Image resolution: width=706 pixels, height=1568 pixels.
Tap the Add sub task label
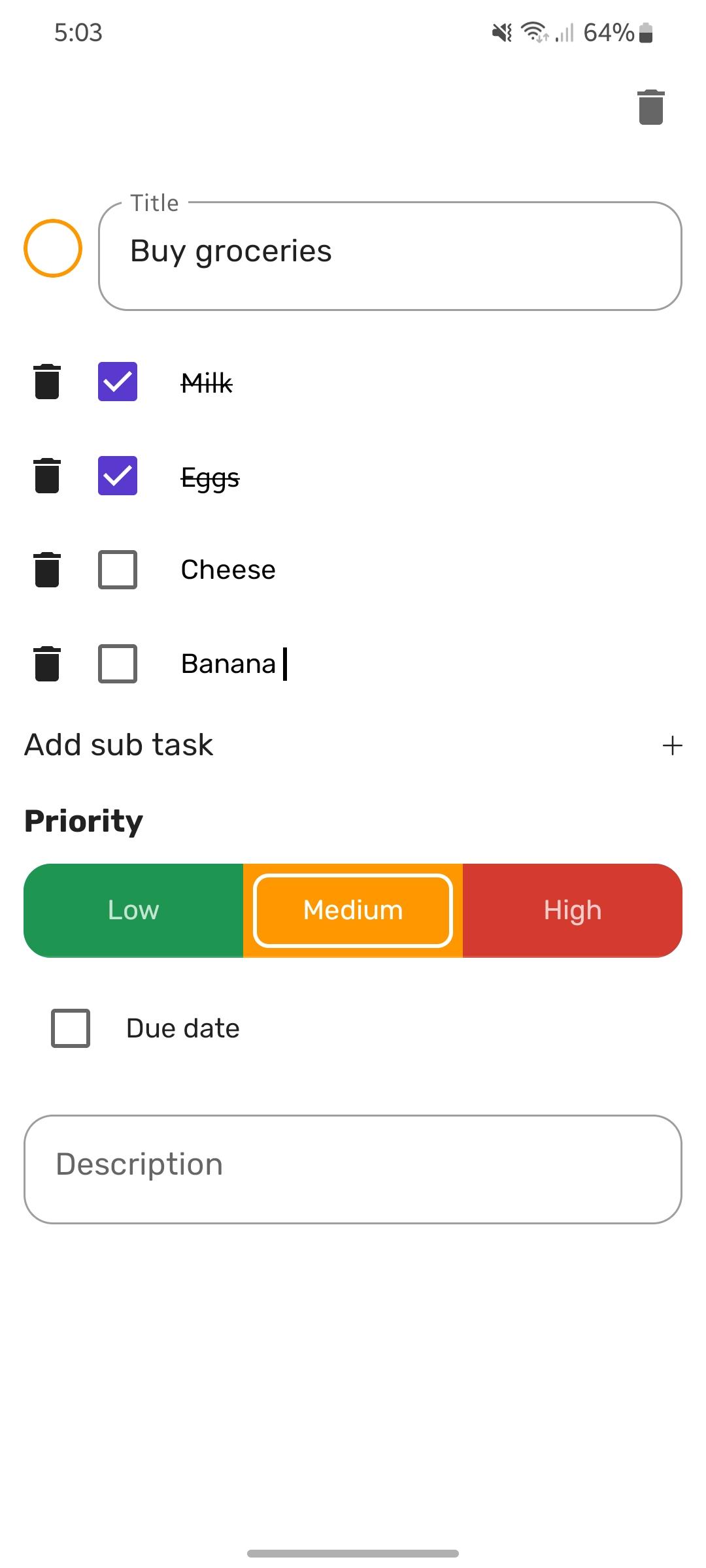click(119, 745)
